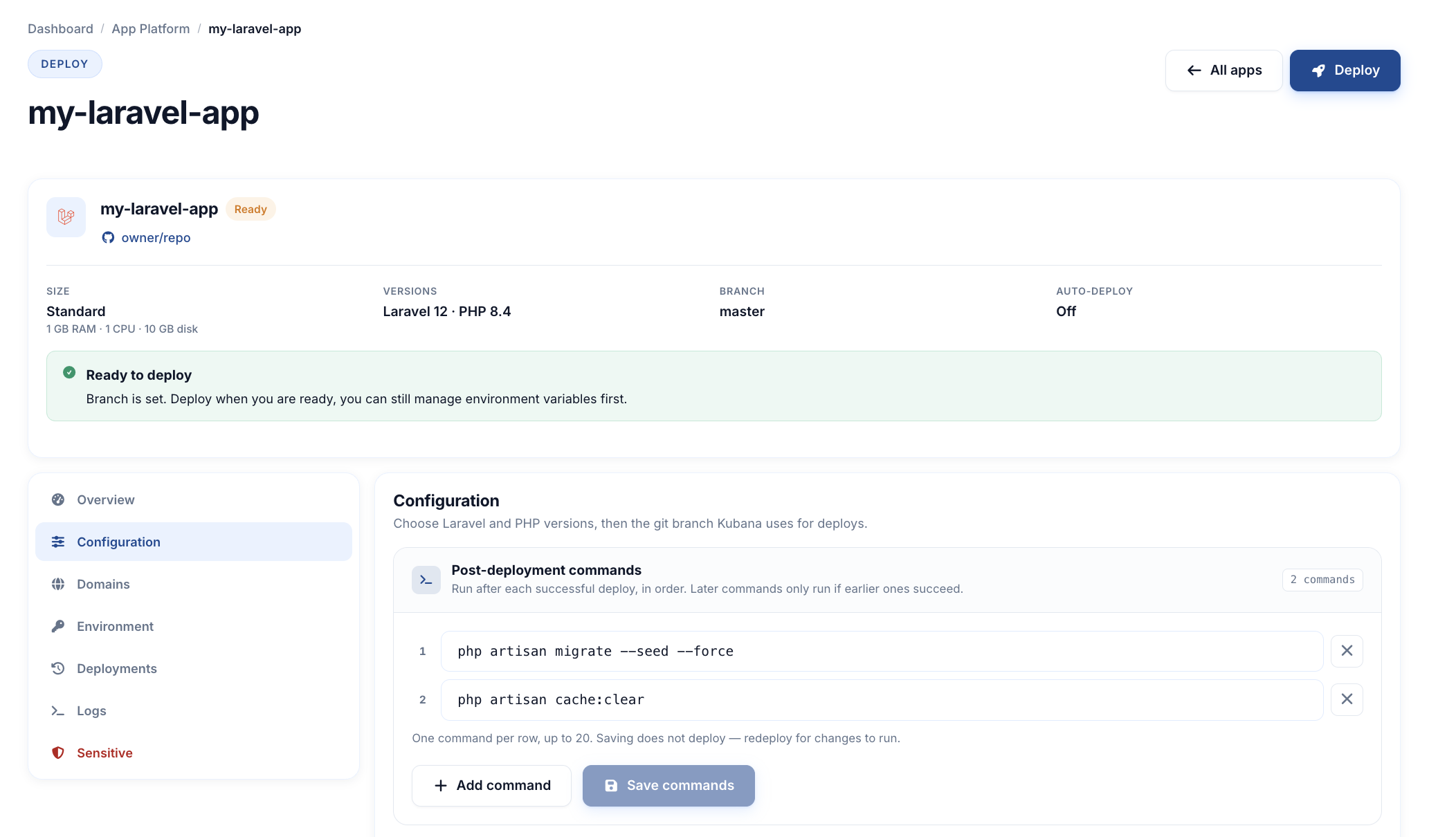1456x837 pixels.
Task: Click the Configuration panel heading
Action: (x=446, y=501)
